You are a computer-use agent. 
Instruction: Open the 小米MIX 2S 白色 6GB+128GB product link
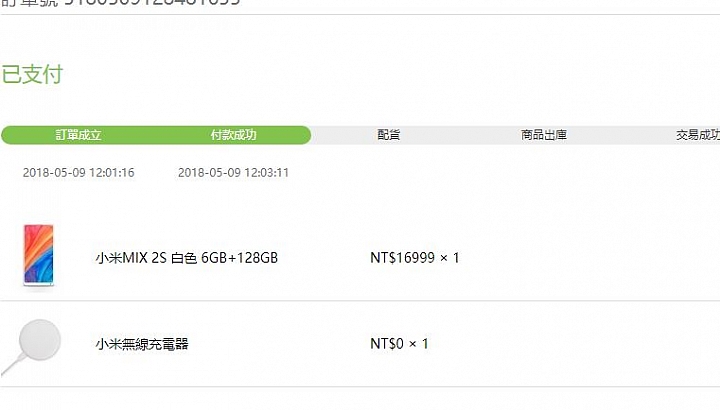186,258
